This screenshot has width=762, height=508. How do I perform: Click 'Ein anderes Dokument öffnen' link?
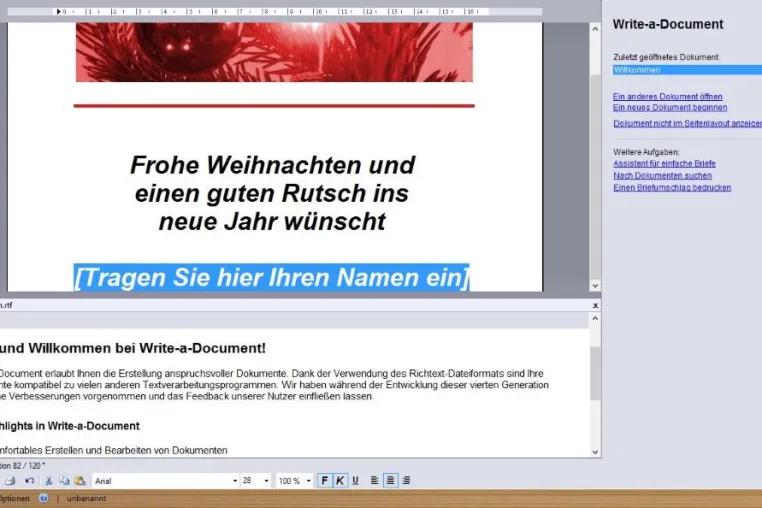point(667,96)
